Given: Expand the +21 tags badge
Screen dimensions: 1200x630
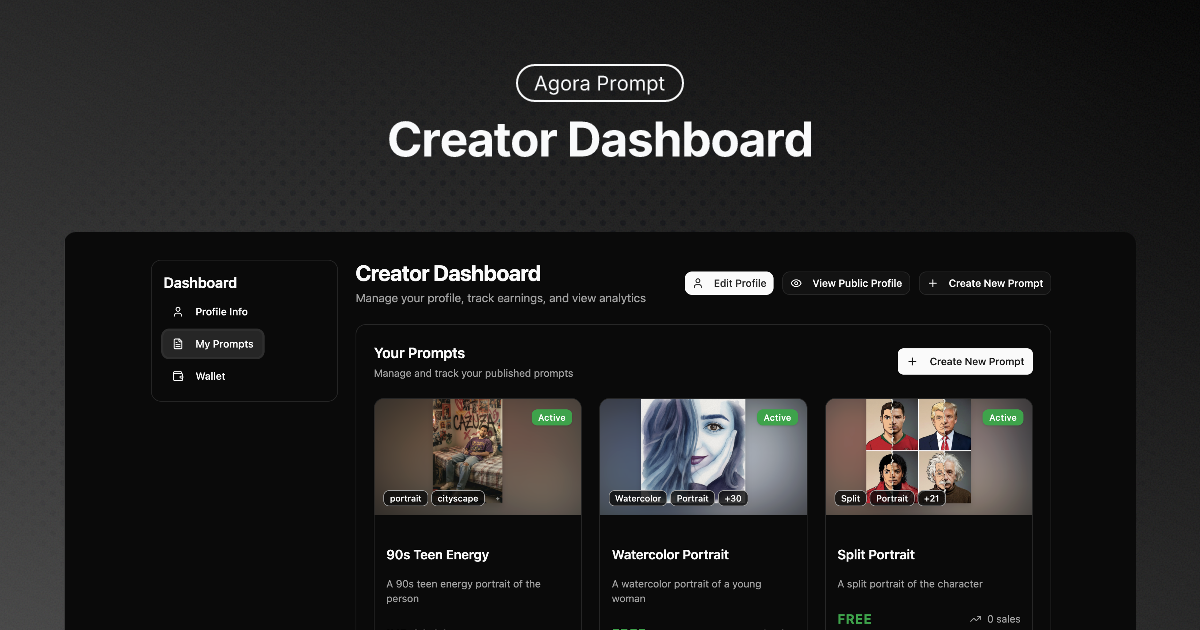Looking at the screenshot, I should 932,498.
